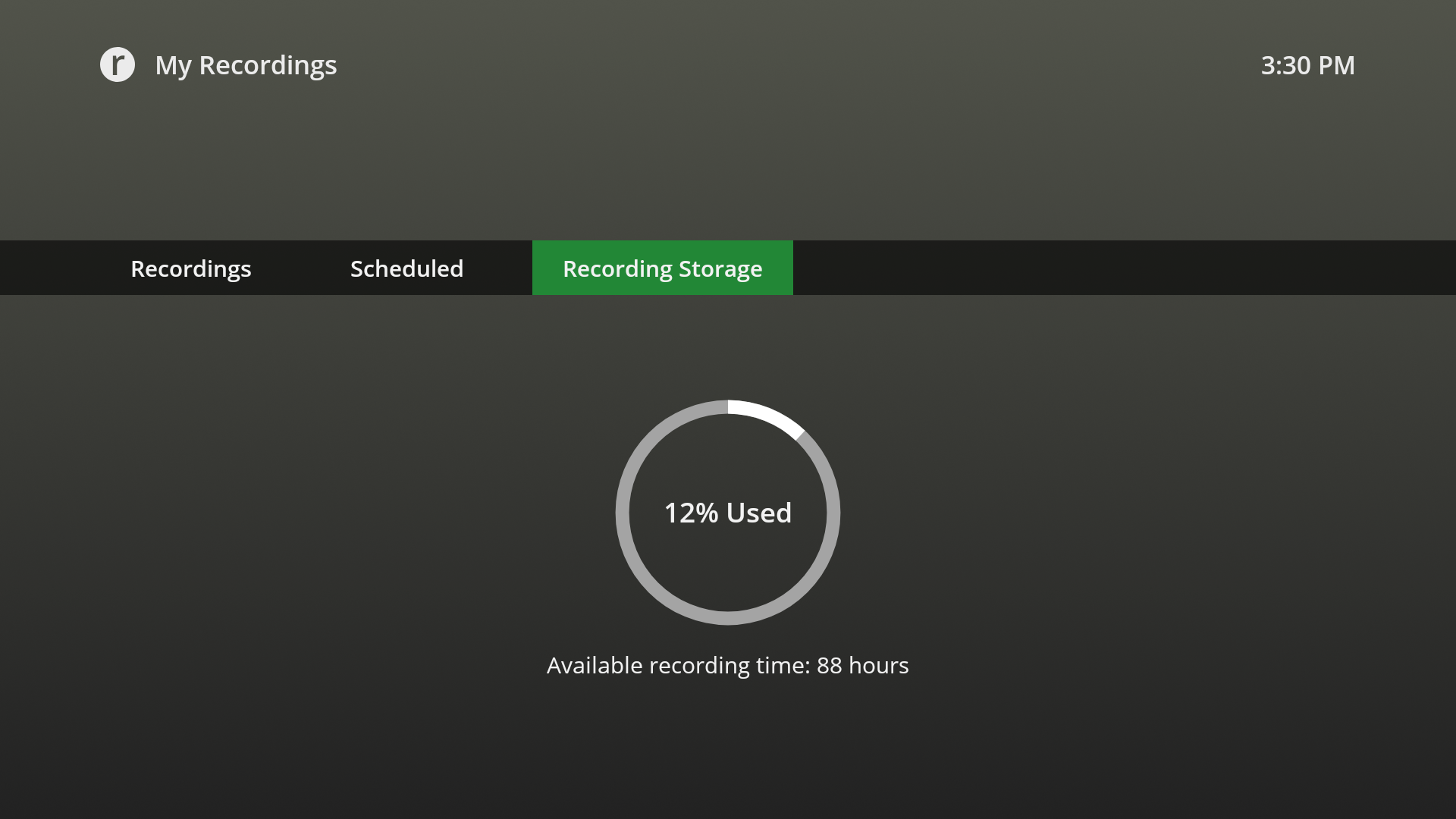Switch to the Scheduled tab
The width and height of the screenshot is (1456, 819).
(x=406, y=268)
